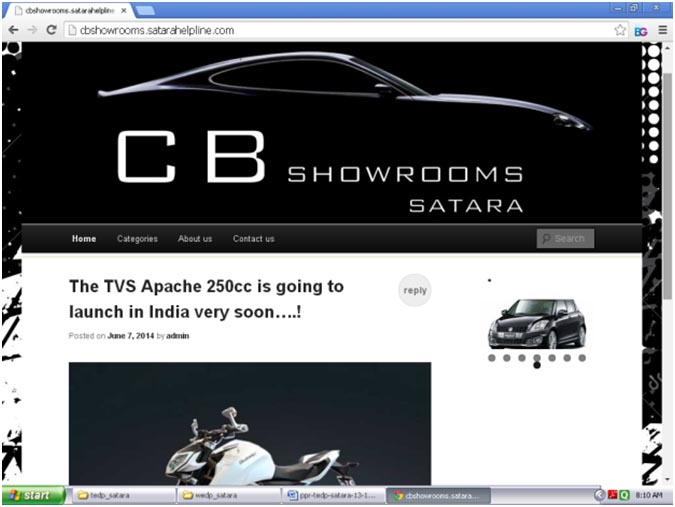Click the browser forward arrow
The image size is (675, 507).
coord(31,30)
